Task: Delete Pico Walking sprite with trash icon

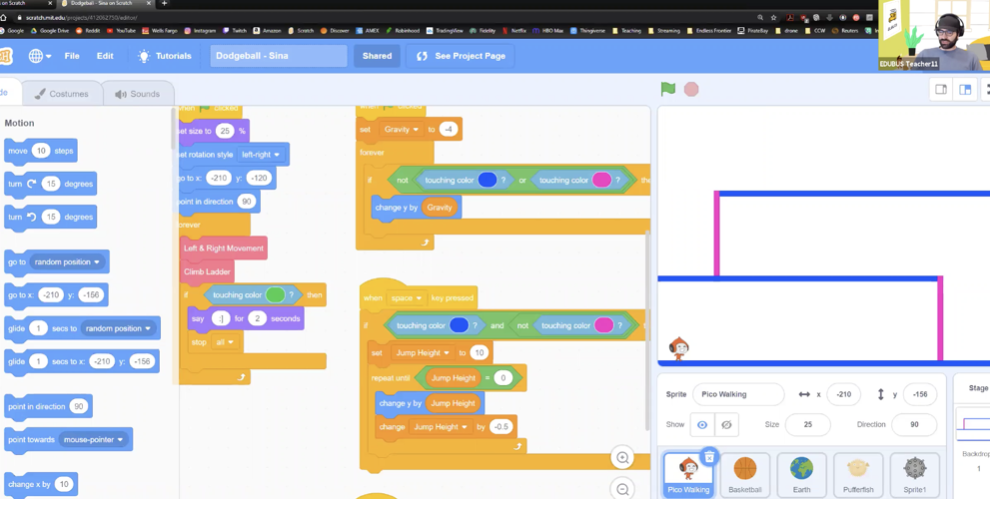Action: point(709,456)
